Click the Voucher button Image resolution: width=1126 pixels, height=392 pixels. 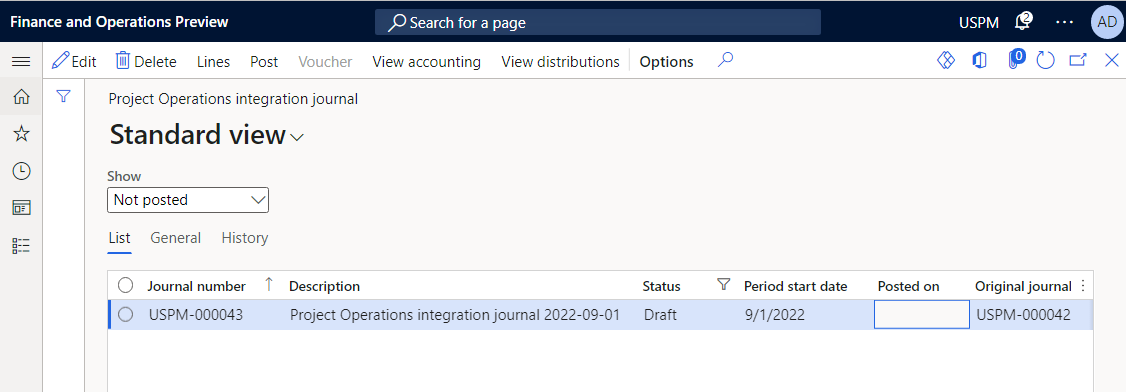[x=325, y=62]
